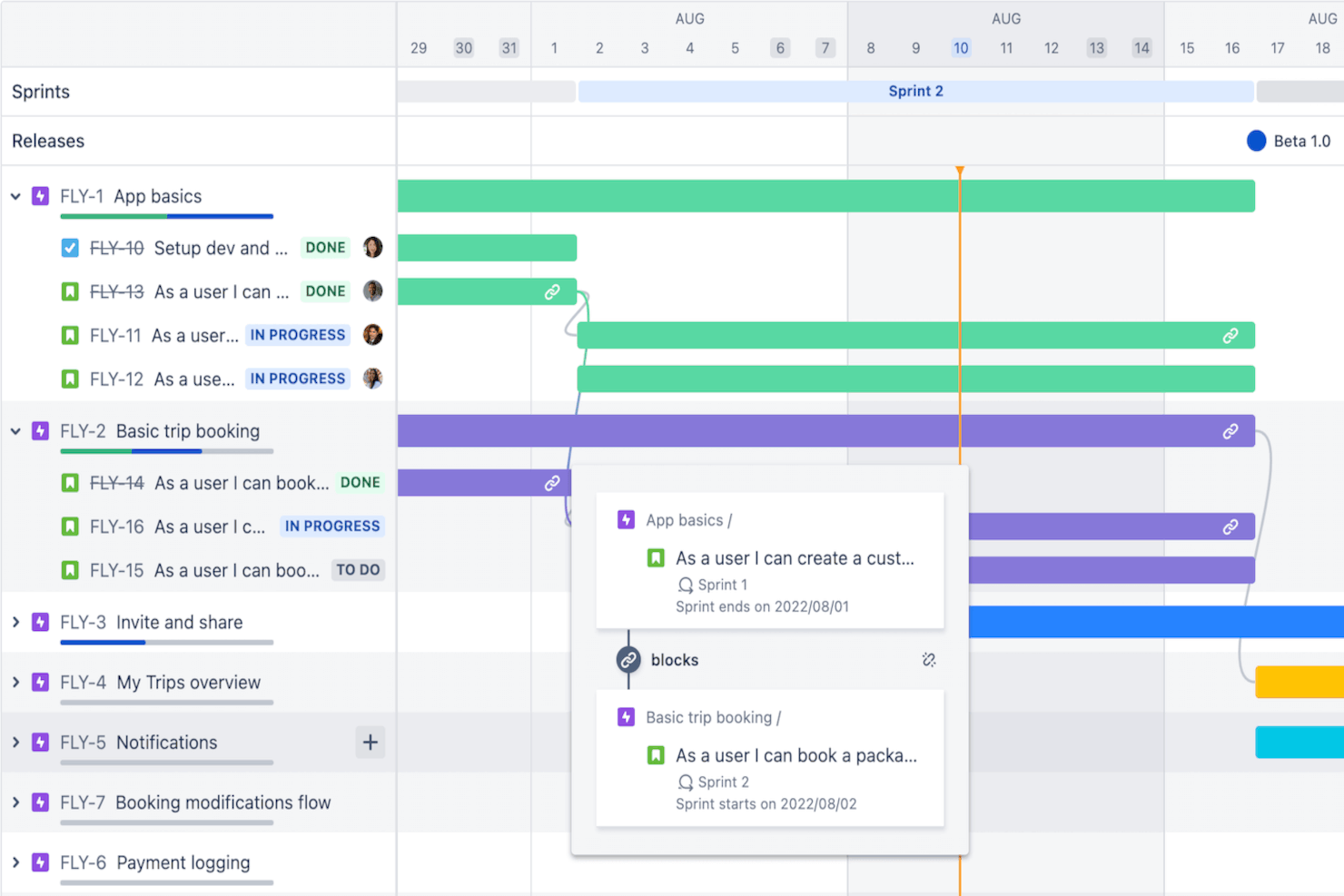Click the FLY-16 story bookmark icon
Image resolution: width=1344 pixels, height=896 pixels.
(x=70, y=527)
